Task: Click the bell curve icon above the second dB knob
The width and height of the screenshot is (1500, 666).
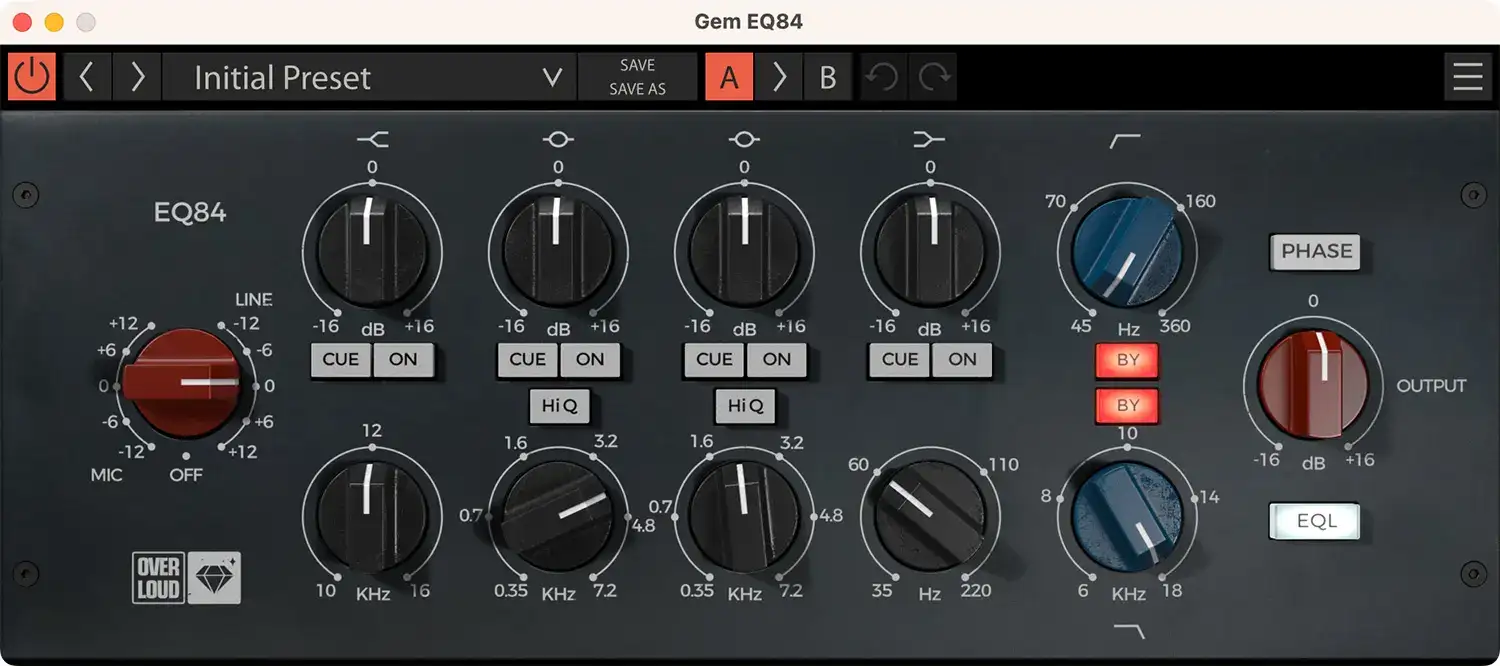Action: click(558, 139)
